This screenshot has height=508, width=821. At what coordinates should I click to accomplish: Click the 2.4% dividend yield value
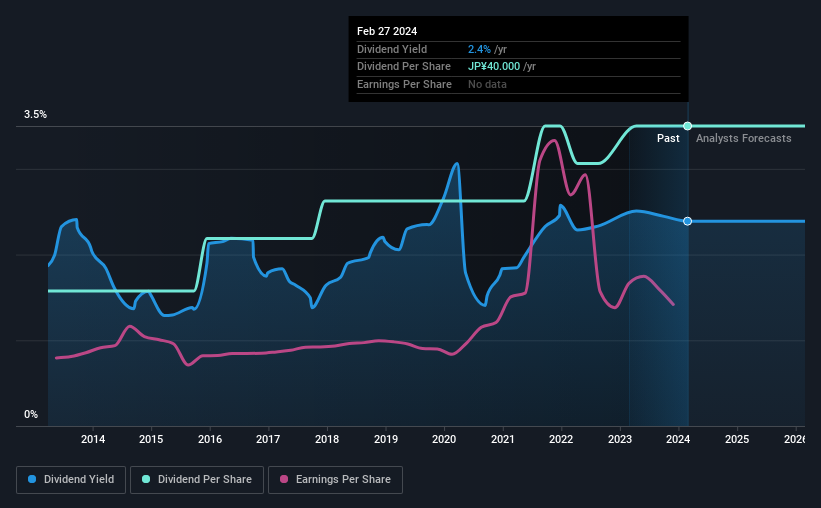point(479,49)
